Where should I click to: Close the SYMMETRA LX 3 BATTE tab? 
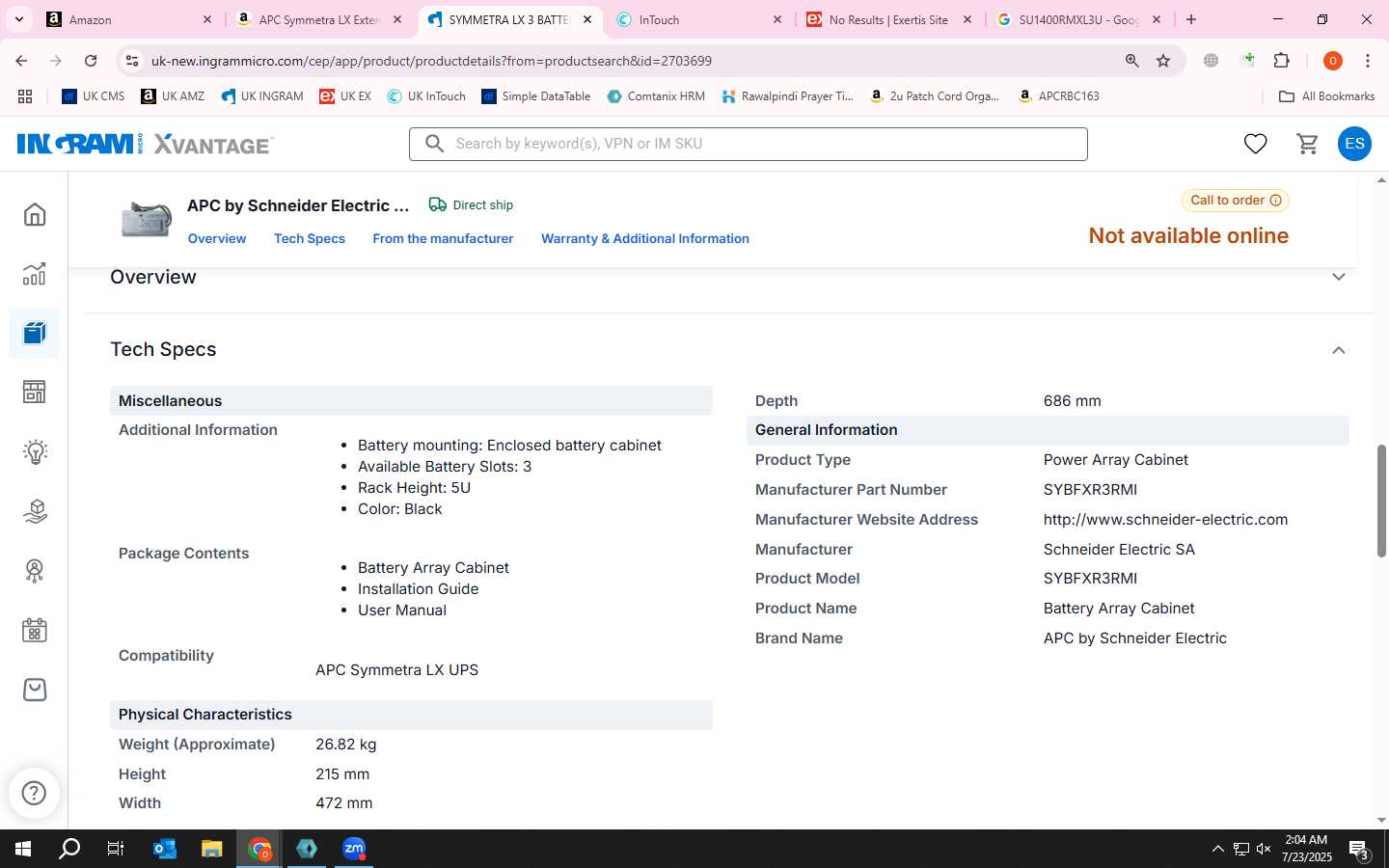click(587, 19)
